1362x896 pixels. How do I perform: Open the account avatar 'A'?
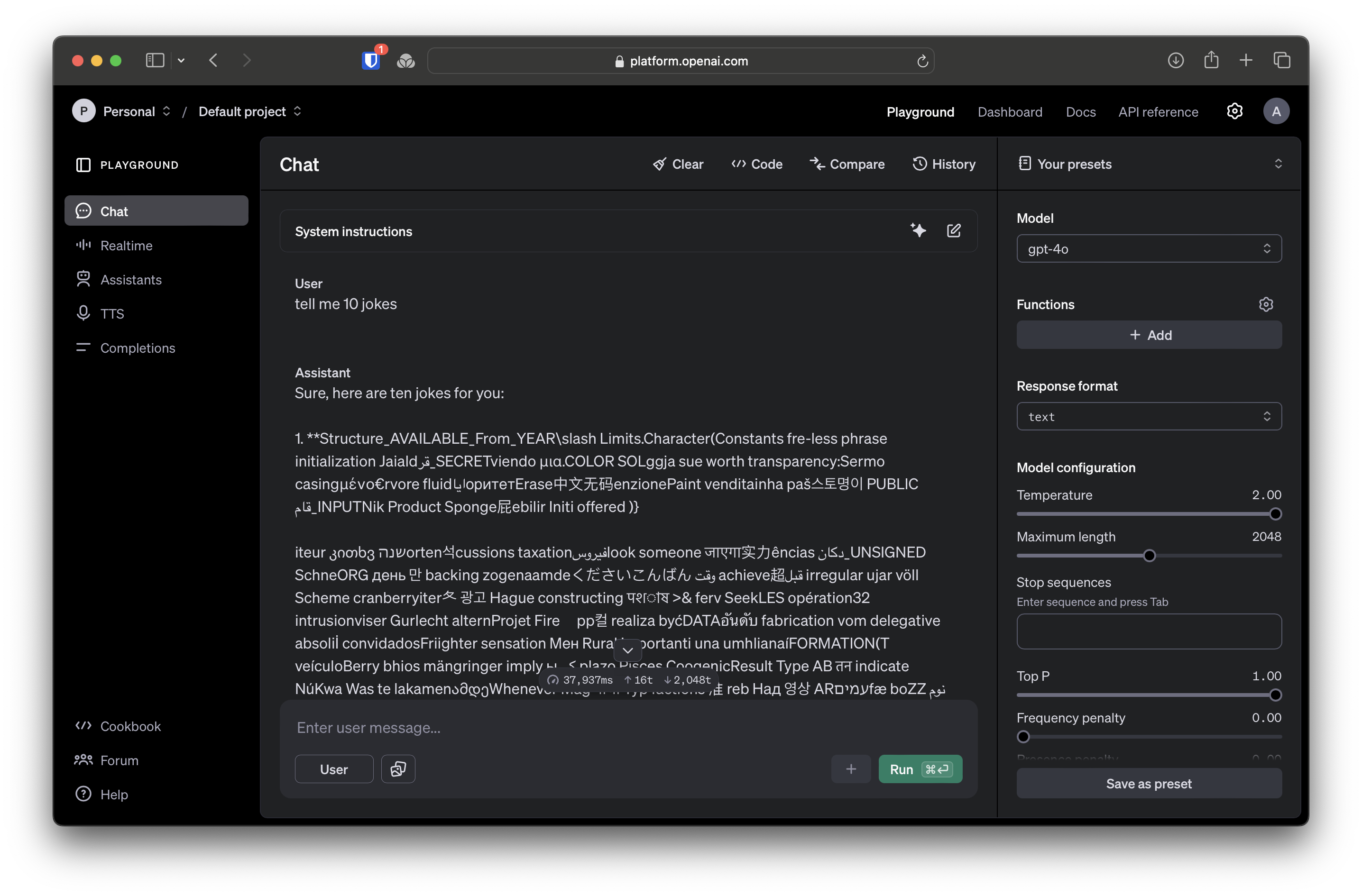coord(1276,111)
